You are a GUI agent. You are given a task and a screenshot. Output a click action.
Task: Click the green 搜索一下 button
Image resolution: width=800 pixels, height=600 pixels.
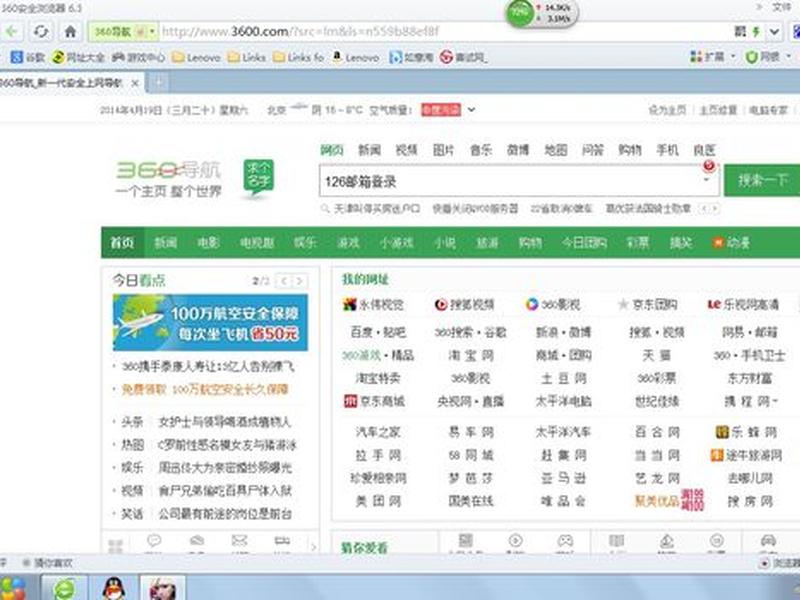pyautogui.click(x=762, y=180)
